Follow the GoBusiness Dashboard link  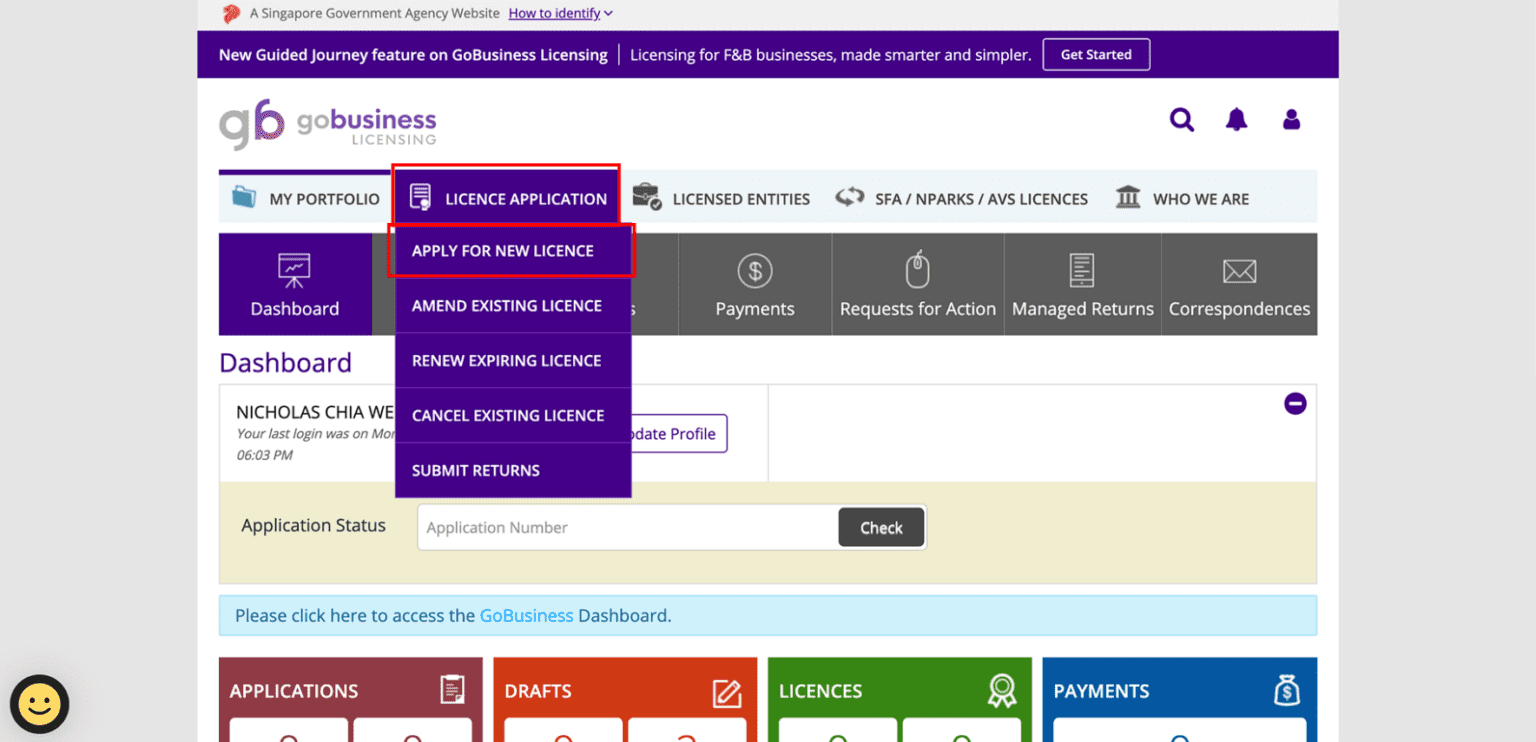point(526,616)
